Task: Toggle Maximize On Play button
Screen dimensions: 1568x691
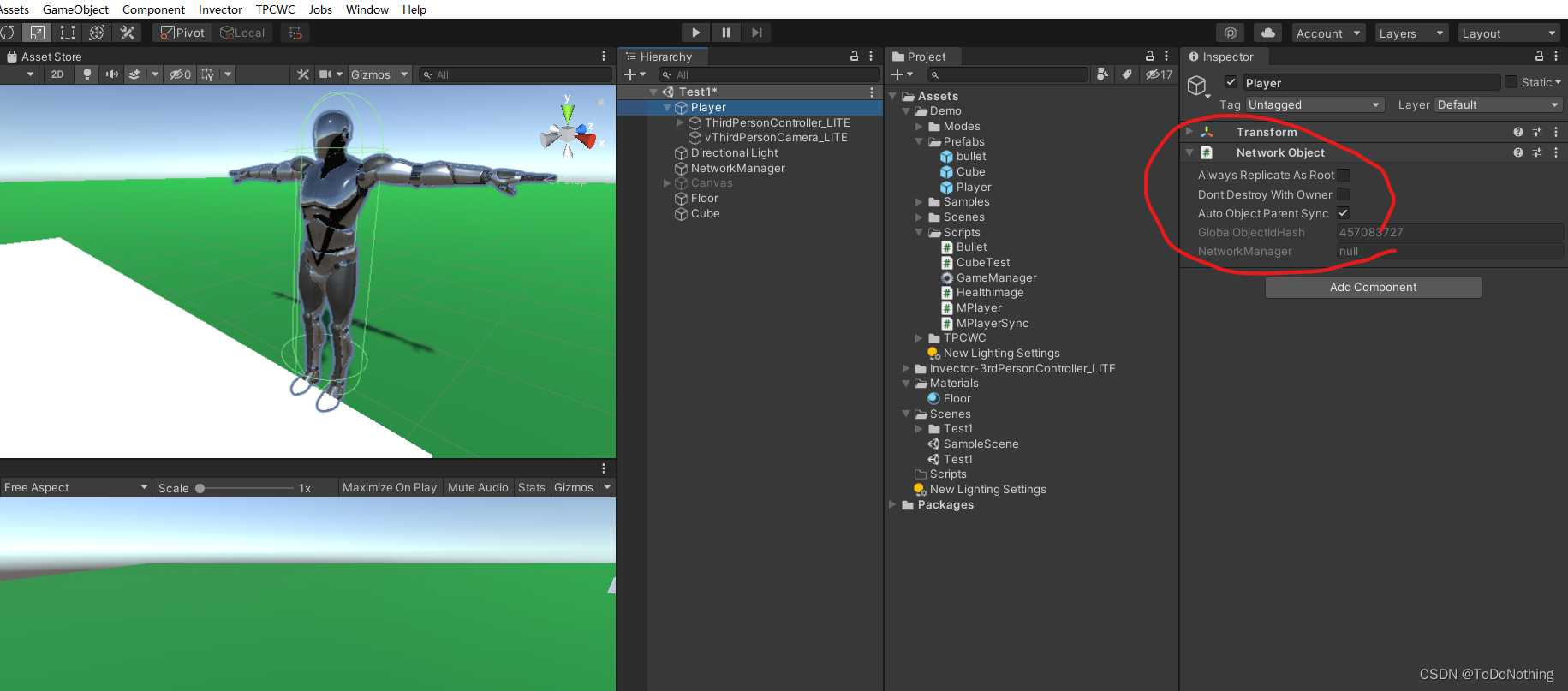Action: tap(390, 487)
